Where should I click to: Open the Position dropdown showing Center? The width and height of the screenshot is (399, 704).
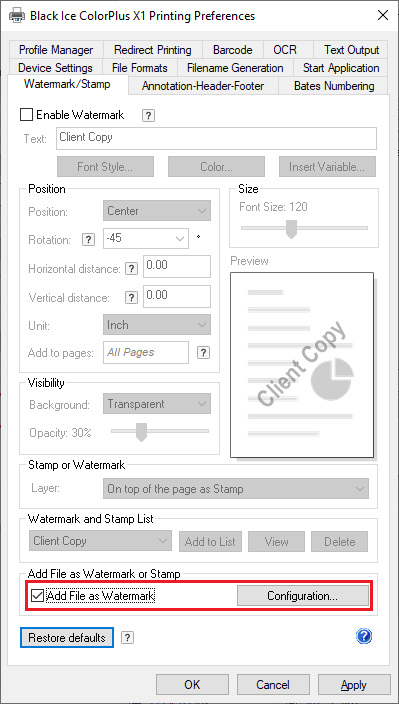pyautogui.click(x=157, y=211)
